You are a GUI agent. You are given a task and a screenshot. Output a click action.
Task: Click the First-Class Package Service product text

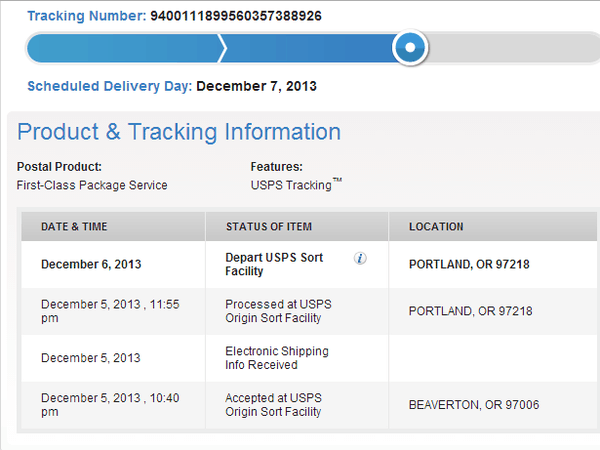coord(92,185)
